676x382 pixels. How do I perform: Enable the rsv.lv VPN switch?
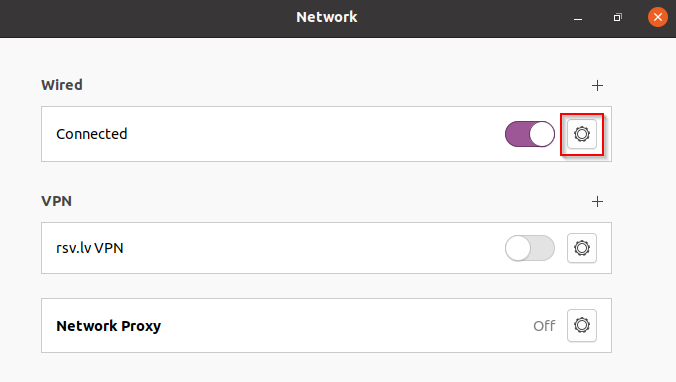point(530,248)
